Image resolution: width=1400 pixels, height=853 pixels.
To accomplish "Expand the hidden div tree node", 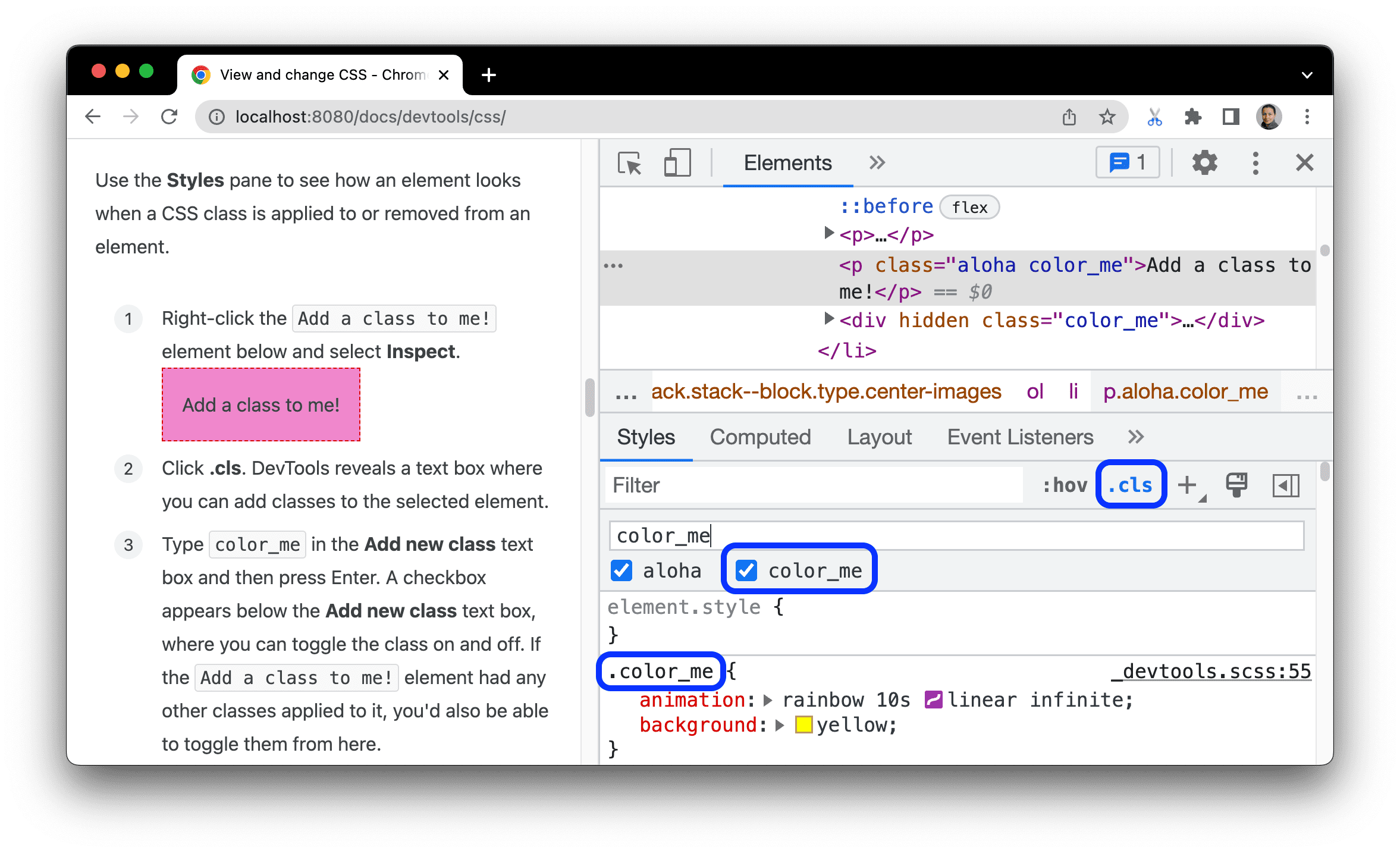I will (x=829, y=319).
